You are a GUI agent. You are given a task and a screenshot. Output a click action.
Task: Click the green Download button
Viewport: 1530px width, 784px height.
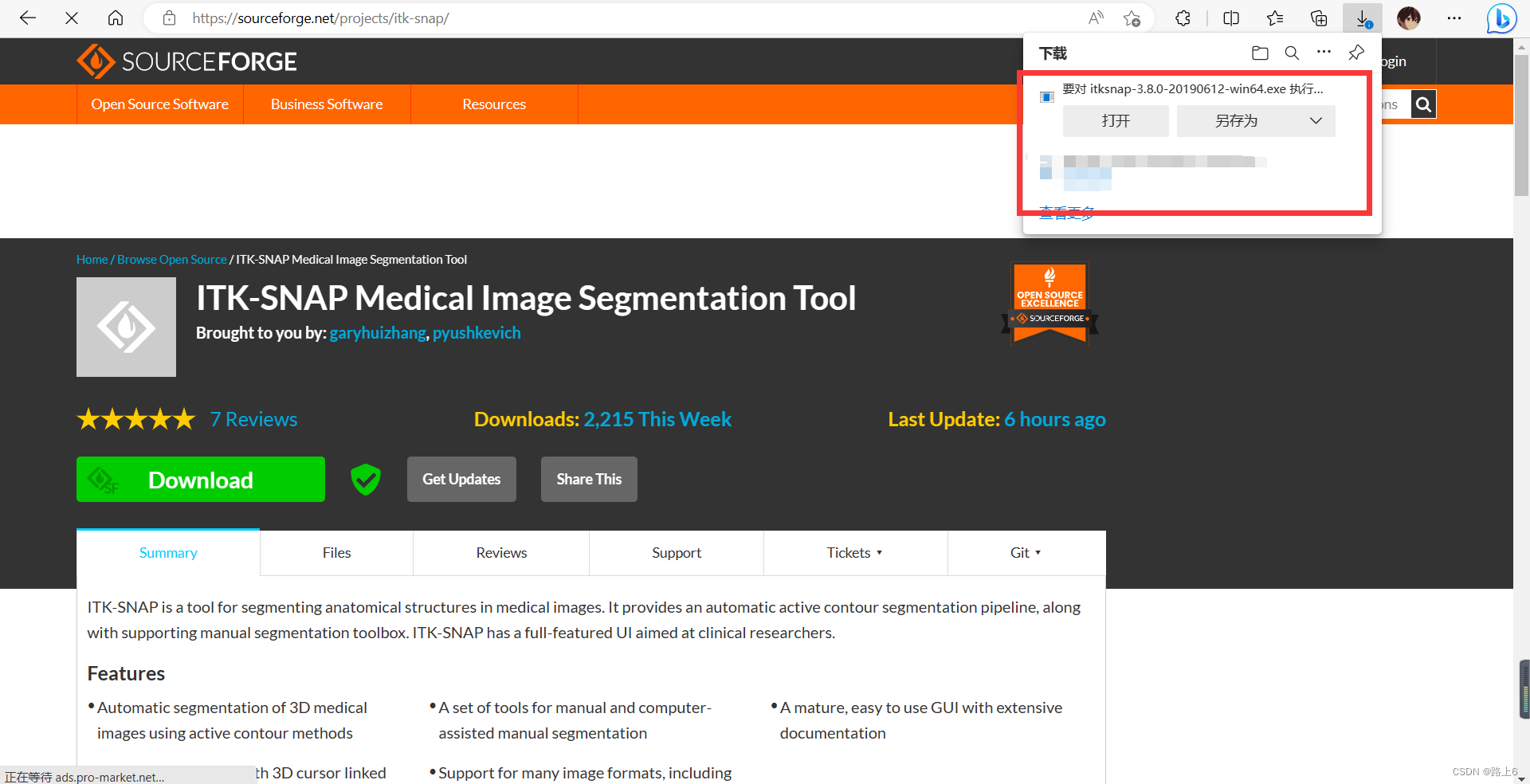(201, 480)
